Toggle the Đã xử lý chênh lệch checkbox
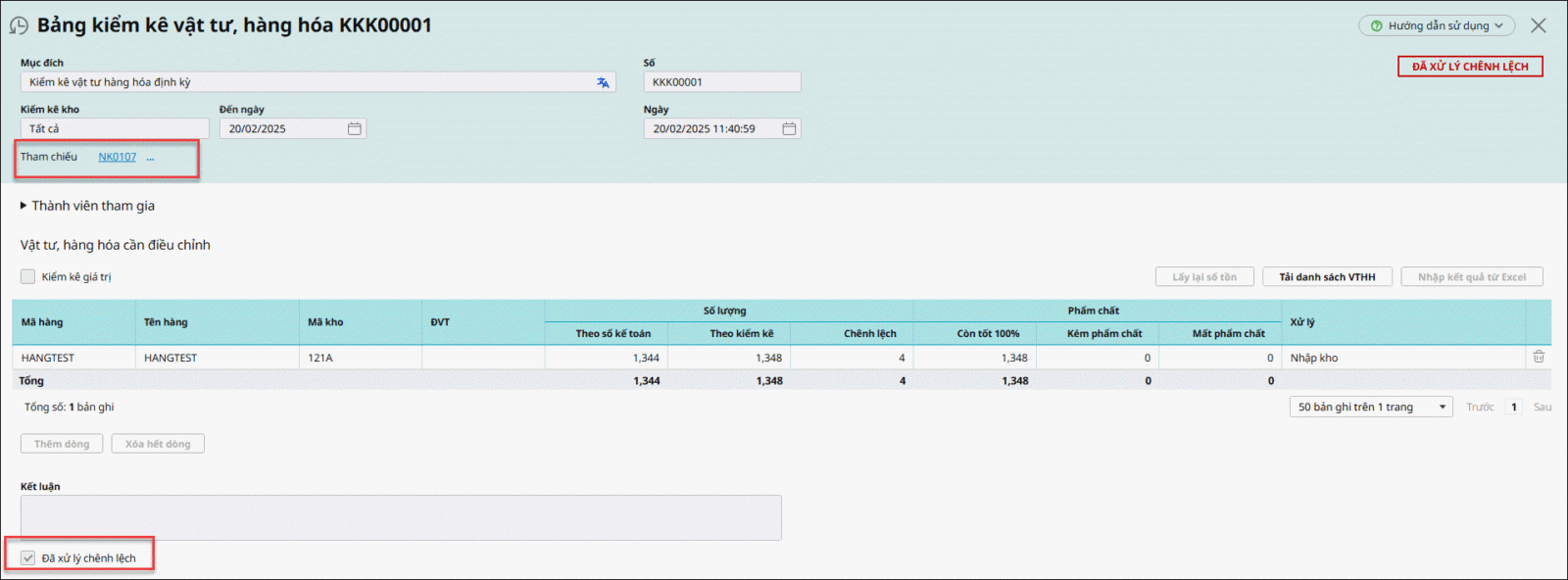This screenshot has height=580, width=1568. coord(28,558)
